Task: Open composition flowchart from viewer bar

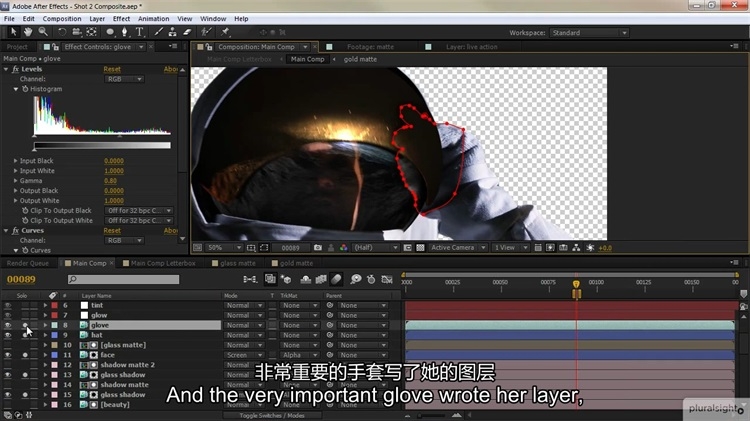Action: (576, 248)
